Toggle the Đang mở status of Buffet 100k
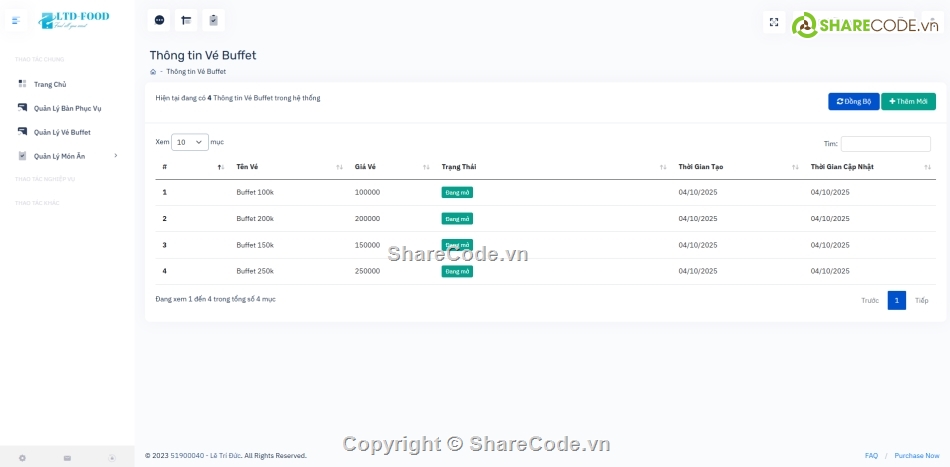Image resolution: width=950 pixels, height=467 pixels. pos(457,192)
